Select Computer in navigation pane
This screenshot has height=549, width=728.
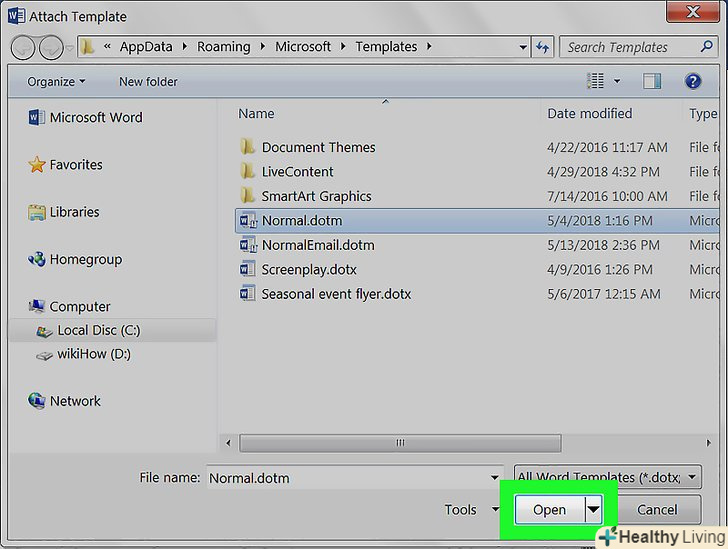[x=69, y=307]
